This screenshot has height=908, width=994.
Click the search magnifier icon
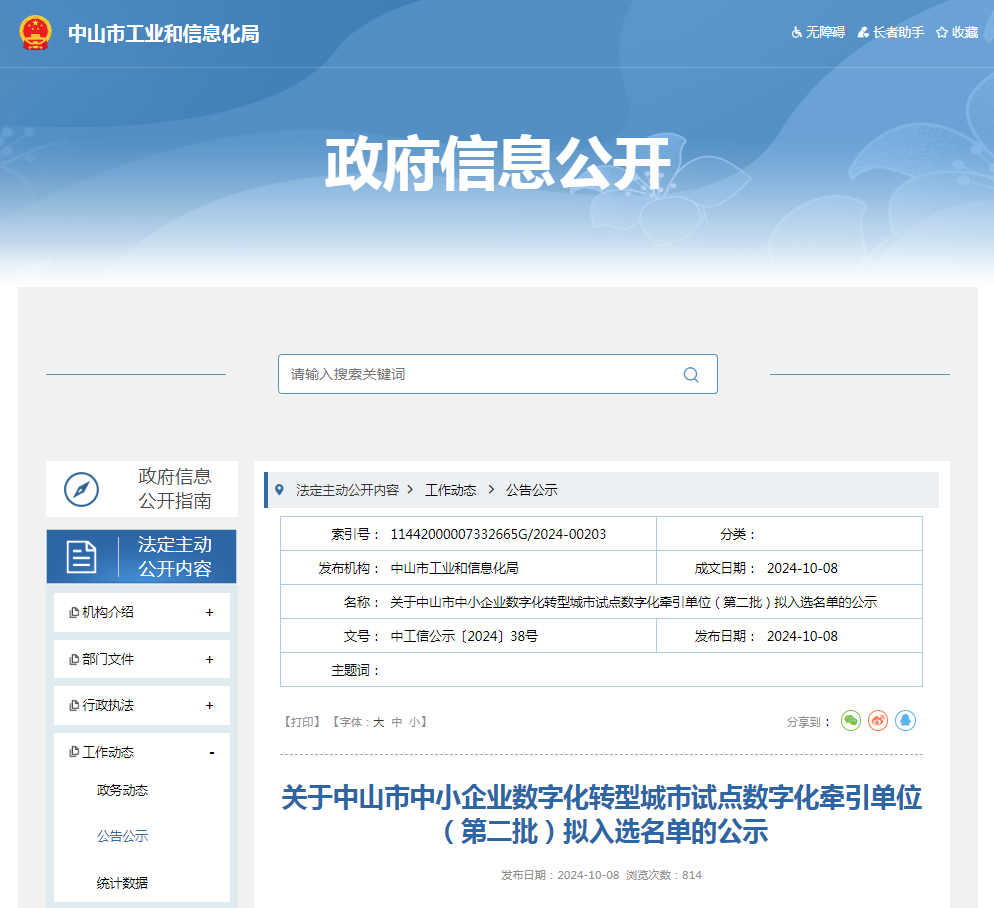(x=691, y=374)
